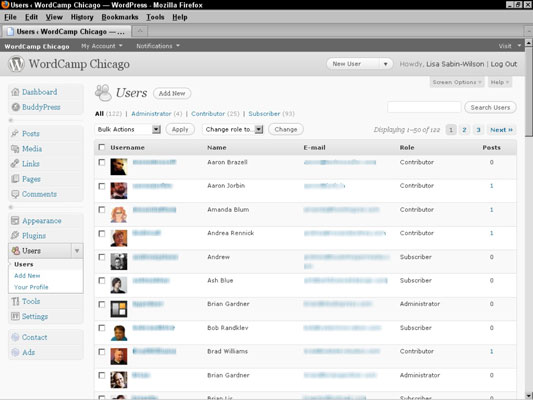This screenshot has width=533, height=400.
Task: Tick the checkbox for Andrew
Action: point(101,257)
